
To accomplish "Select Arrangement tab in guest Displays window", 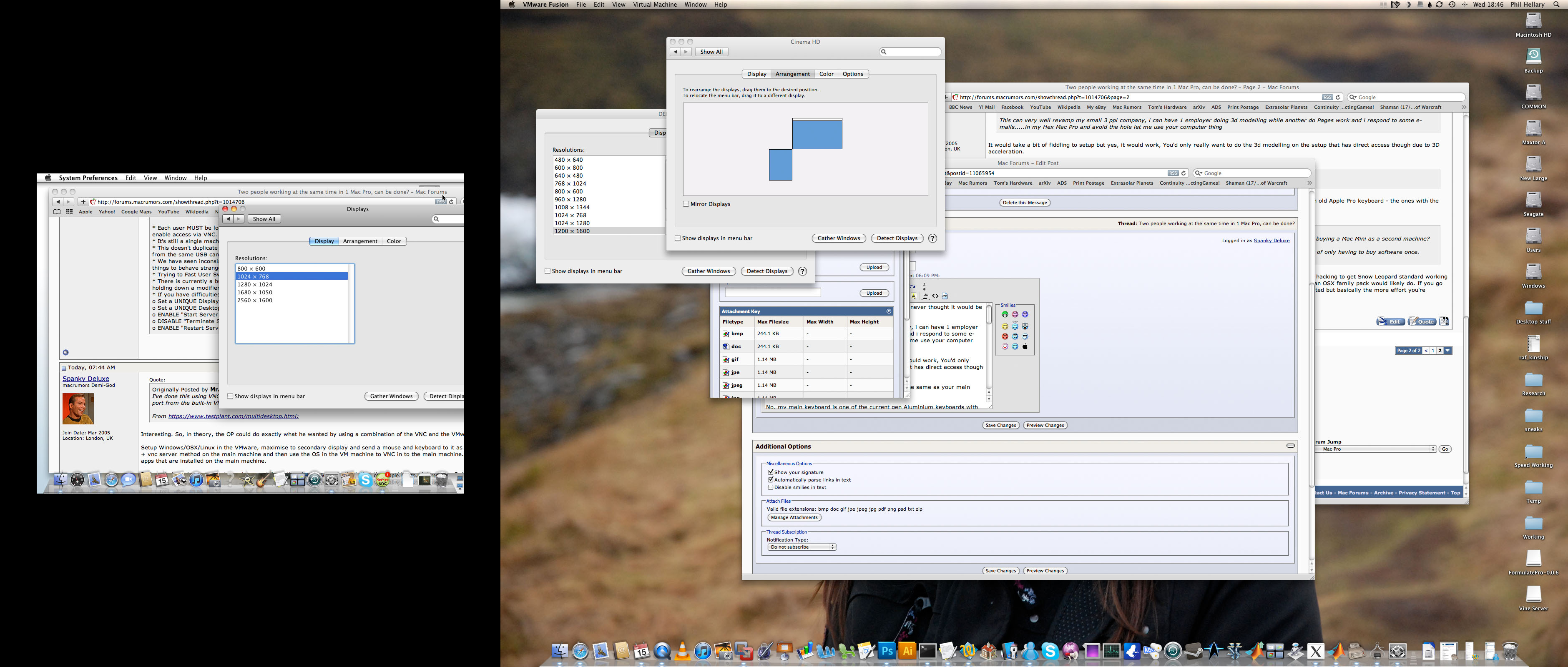I will click(x=360, y=241).
